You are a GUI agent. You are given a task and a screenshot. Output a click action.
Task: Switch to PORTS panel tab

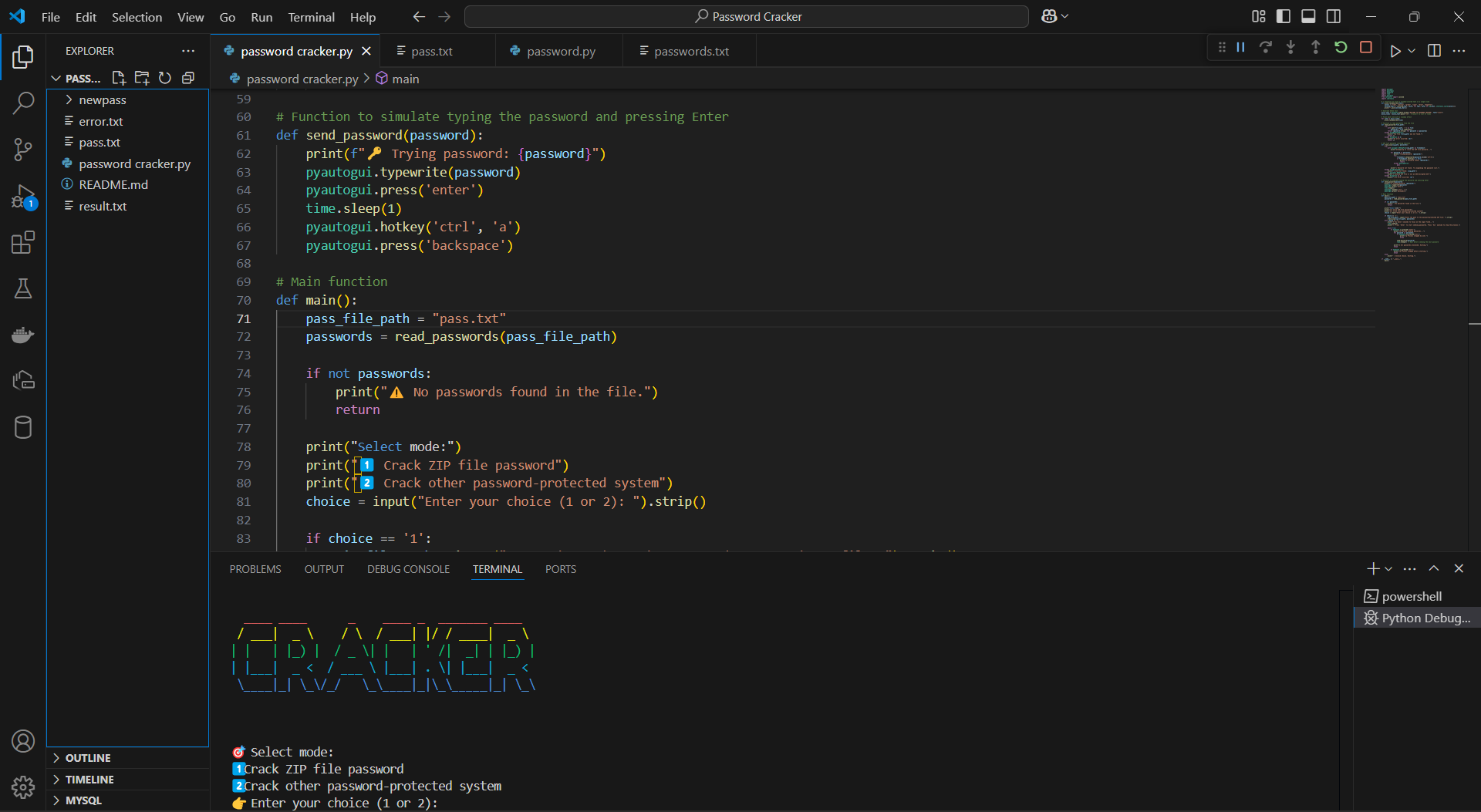(x=561, y=569)
